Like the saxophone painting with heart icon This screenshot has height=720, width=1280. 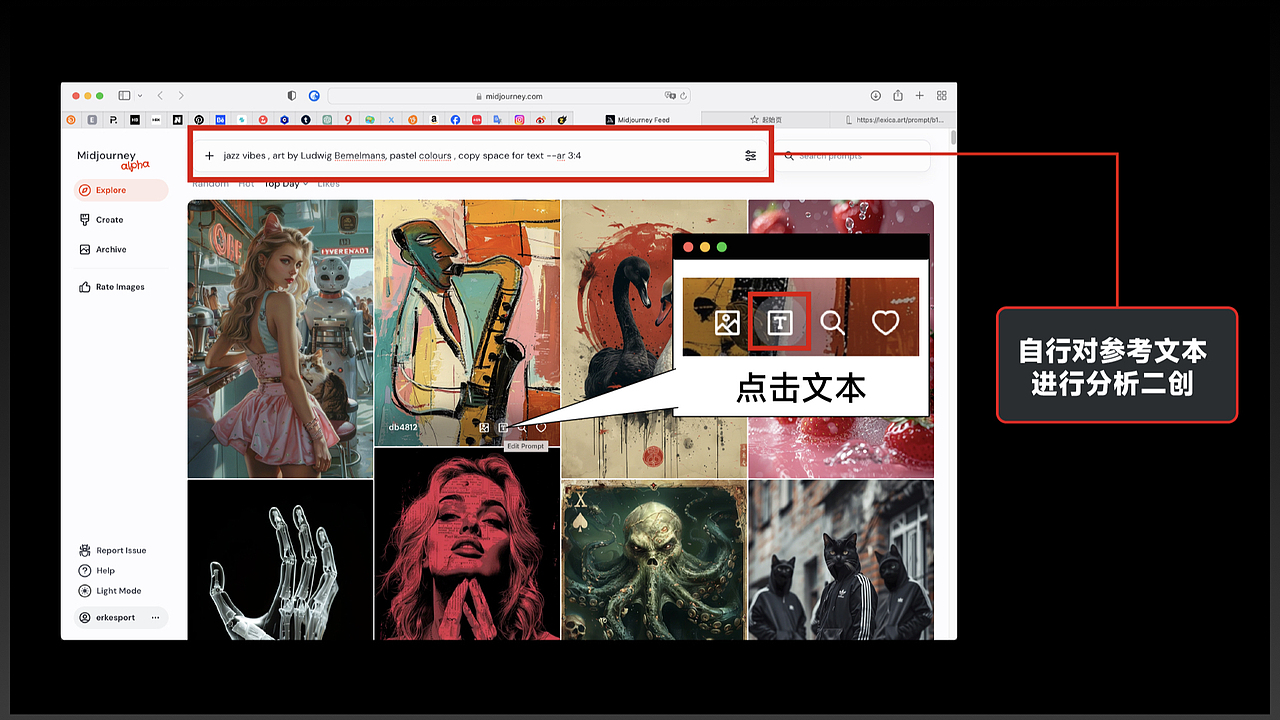click(541, 427)
